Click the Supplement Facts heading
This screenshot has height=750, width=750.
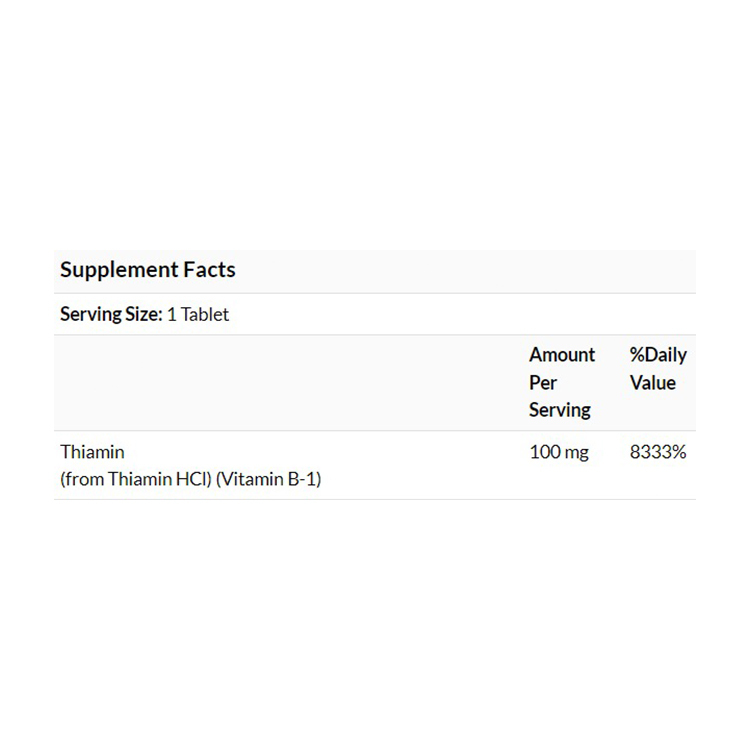pos(148,270)
